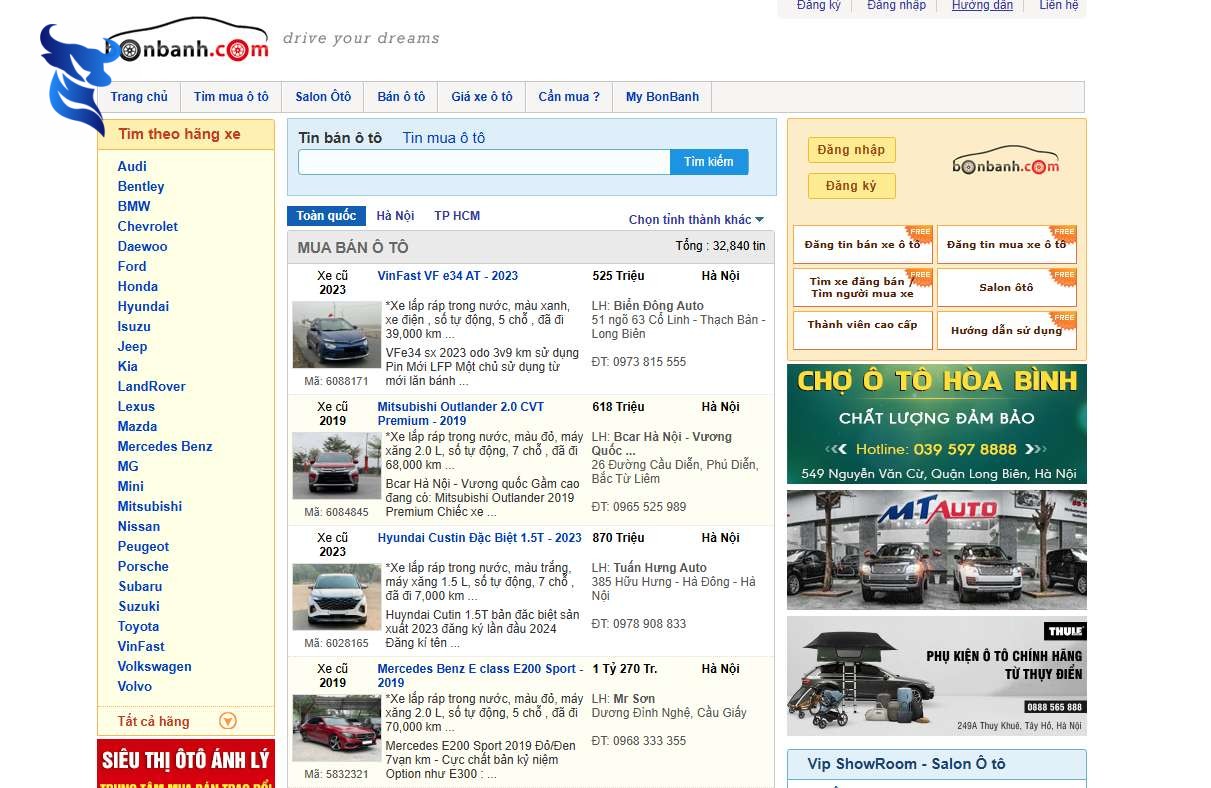
Task: Open the Hyundai Custin car thumbnail
Action: pos(336,597)
